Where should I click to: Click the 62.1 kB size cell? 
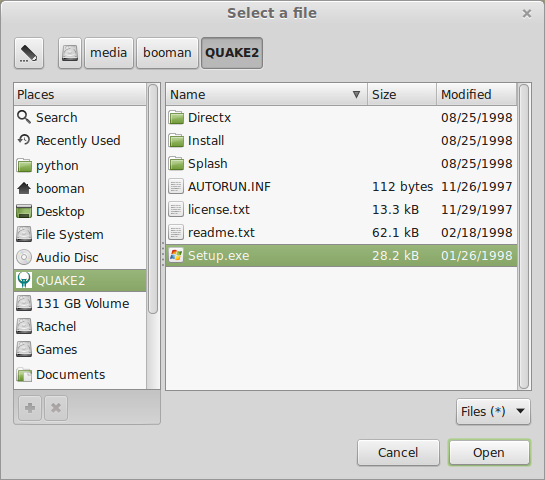396,232
